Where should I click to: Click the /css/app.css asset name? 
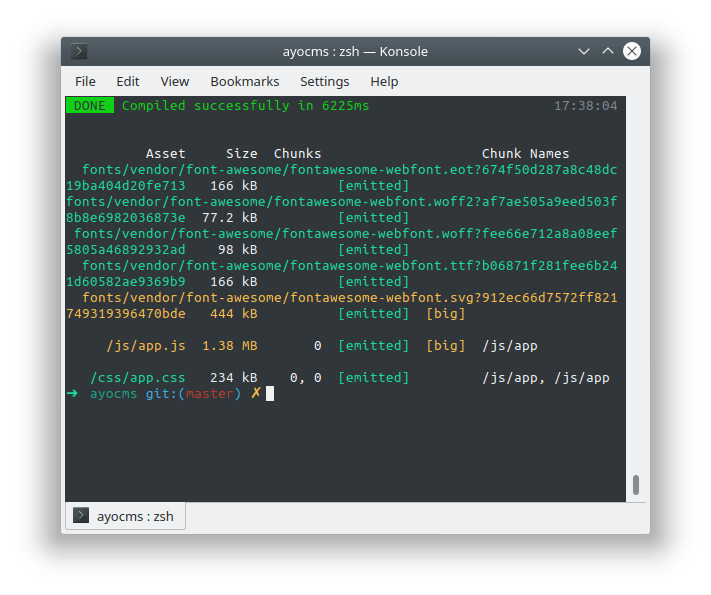pos(138,378)
